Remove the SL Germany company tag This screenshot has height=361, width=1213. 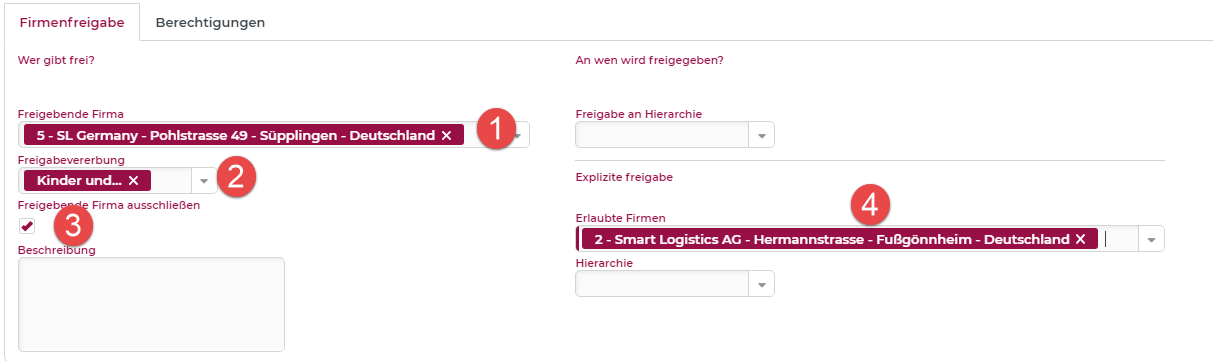(446, 135)
